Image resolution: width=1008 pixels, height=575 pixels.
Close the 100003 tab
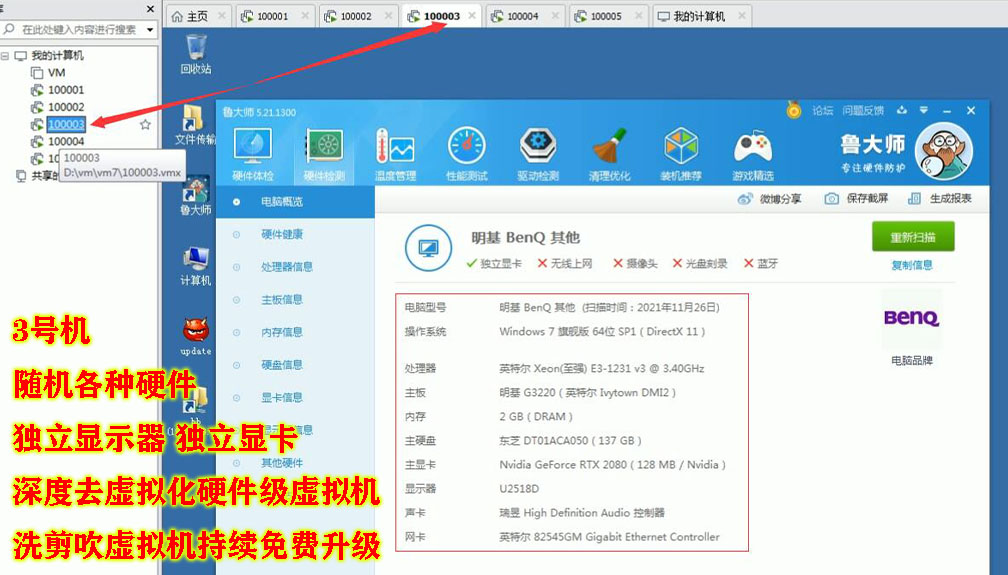pyautogui.click(x=472, y=16)
